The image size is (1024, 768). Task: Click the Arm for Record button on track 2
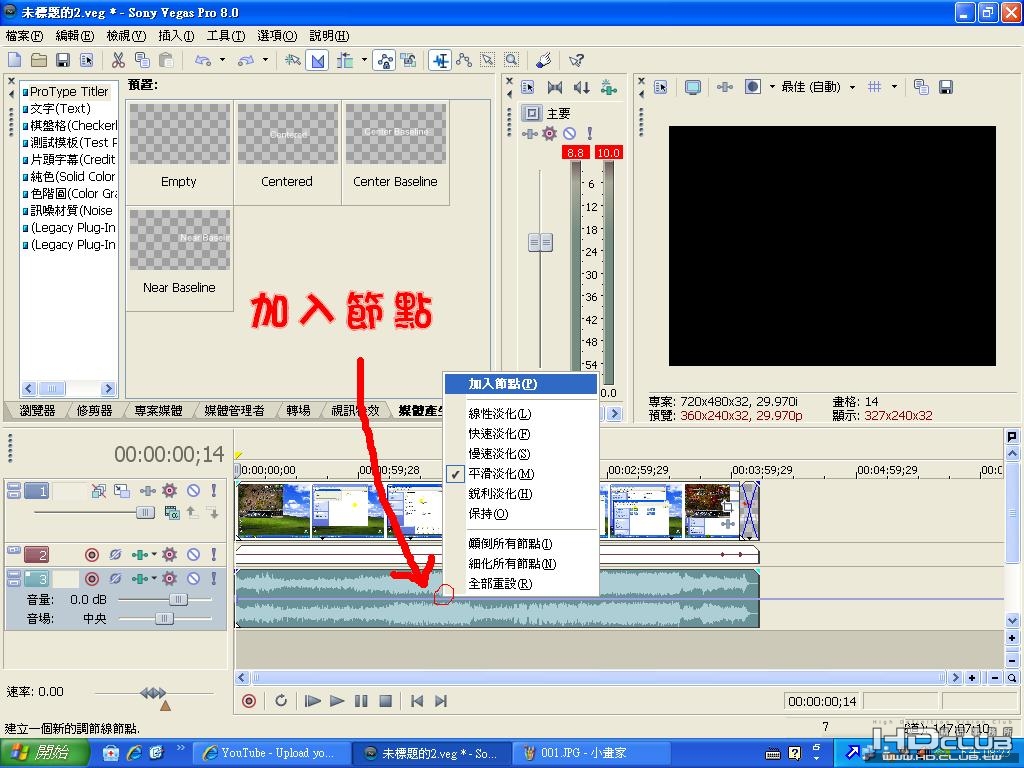[x=92, y=554]
